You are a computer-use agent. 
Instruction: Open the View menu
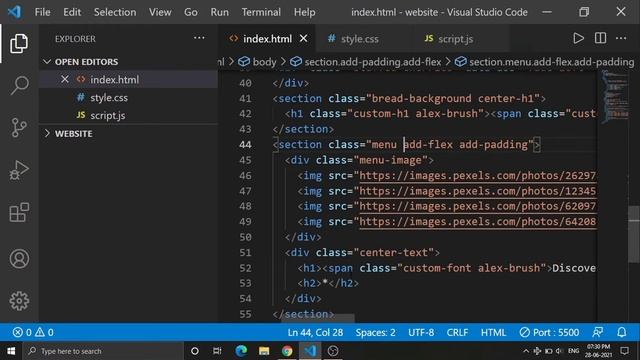coord(160,12)
